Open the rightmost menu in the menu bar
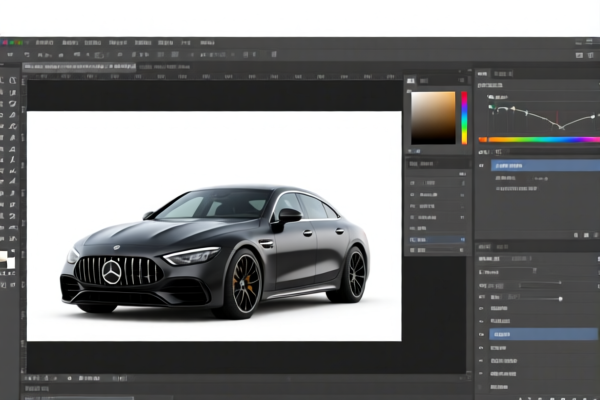This screenshot has width=600, height=400. tap(207, 43)
